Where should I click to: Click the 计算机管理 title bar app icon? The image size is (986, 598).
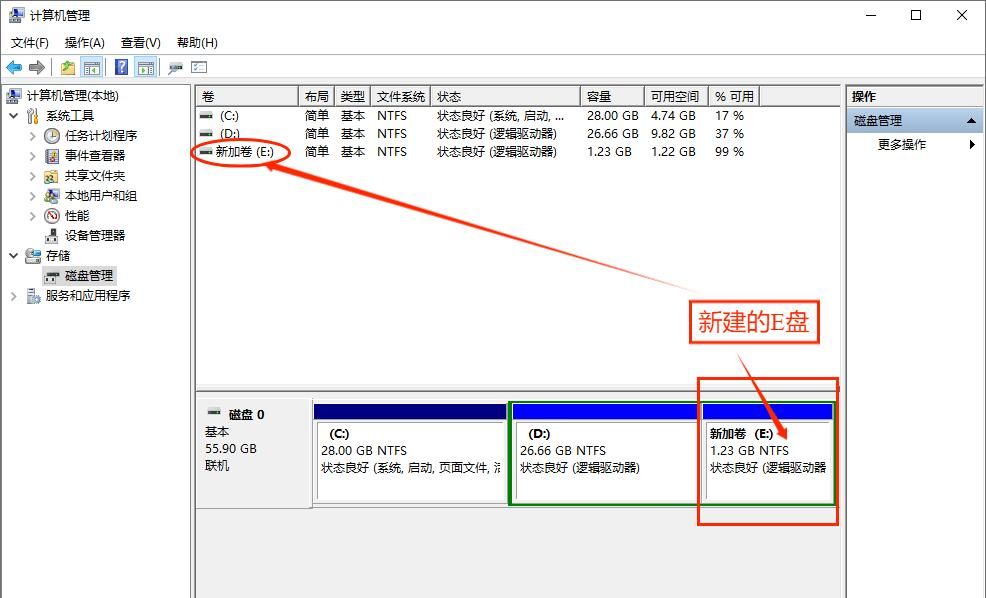point(16,15)
